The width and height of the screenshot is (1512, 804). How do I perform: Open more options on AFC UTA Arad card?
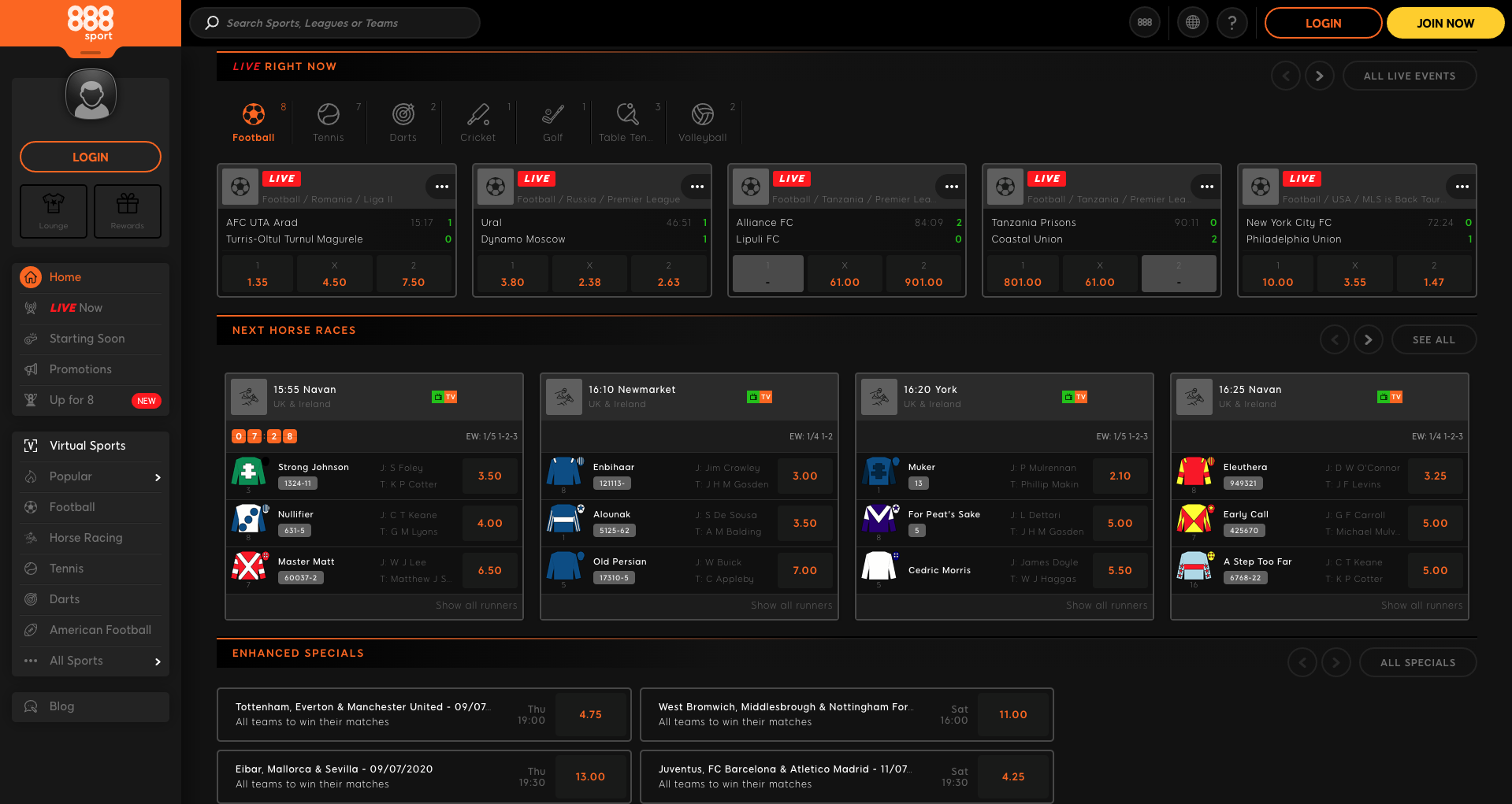click(442, 187)
